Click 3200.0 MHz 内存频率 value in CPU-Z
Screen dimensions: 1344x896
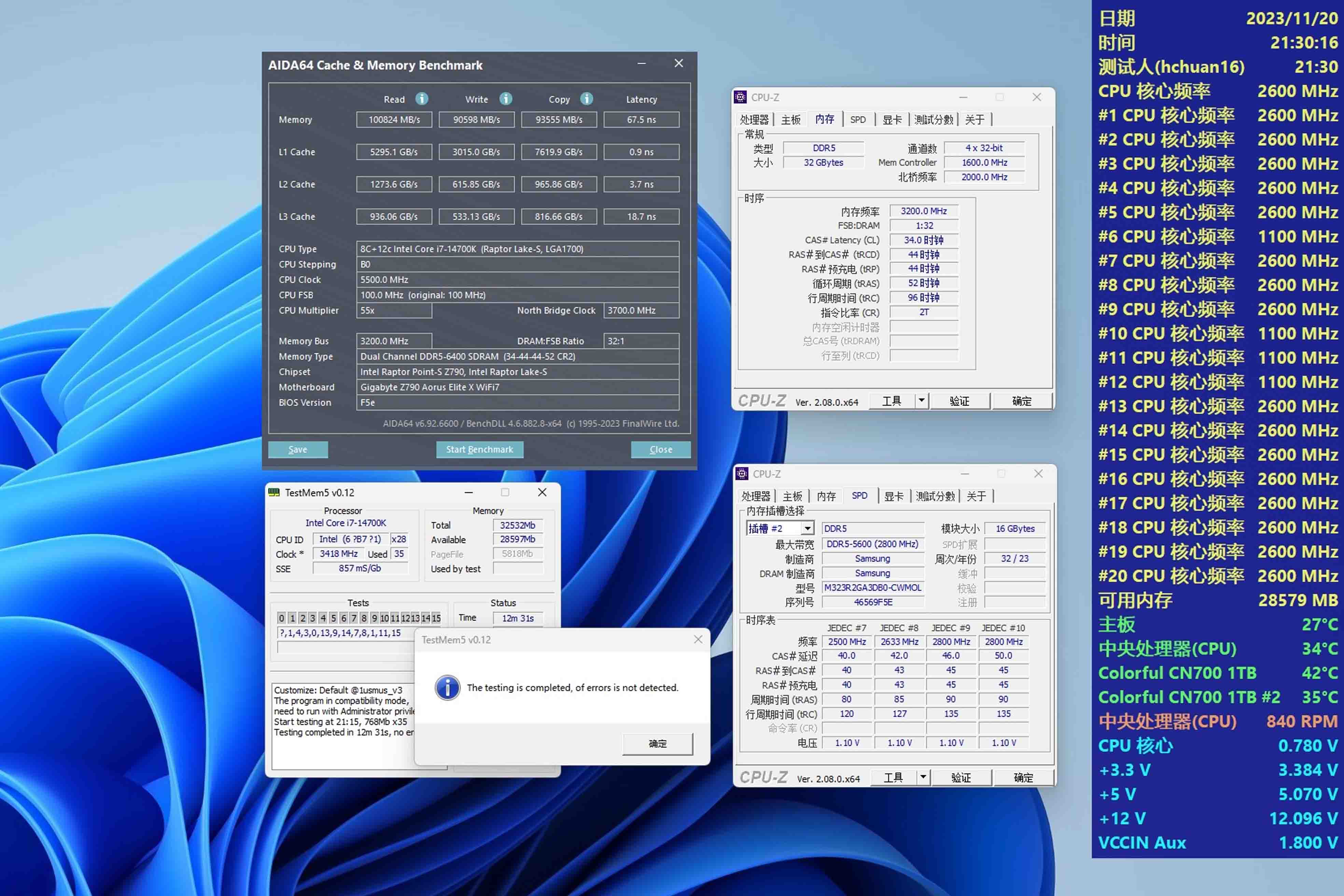(924, 211)
